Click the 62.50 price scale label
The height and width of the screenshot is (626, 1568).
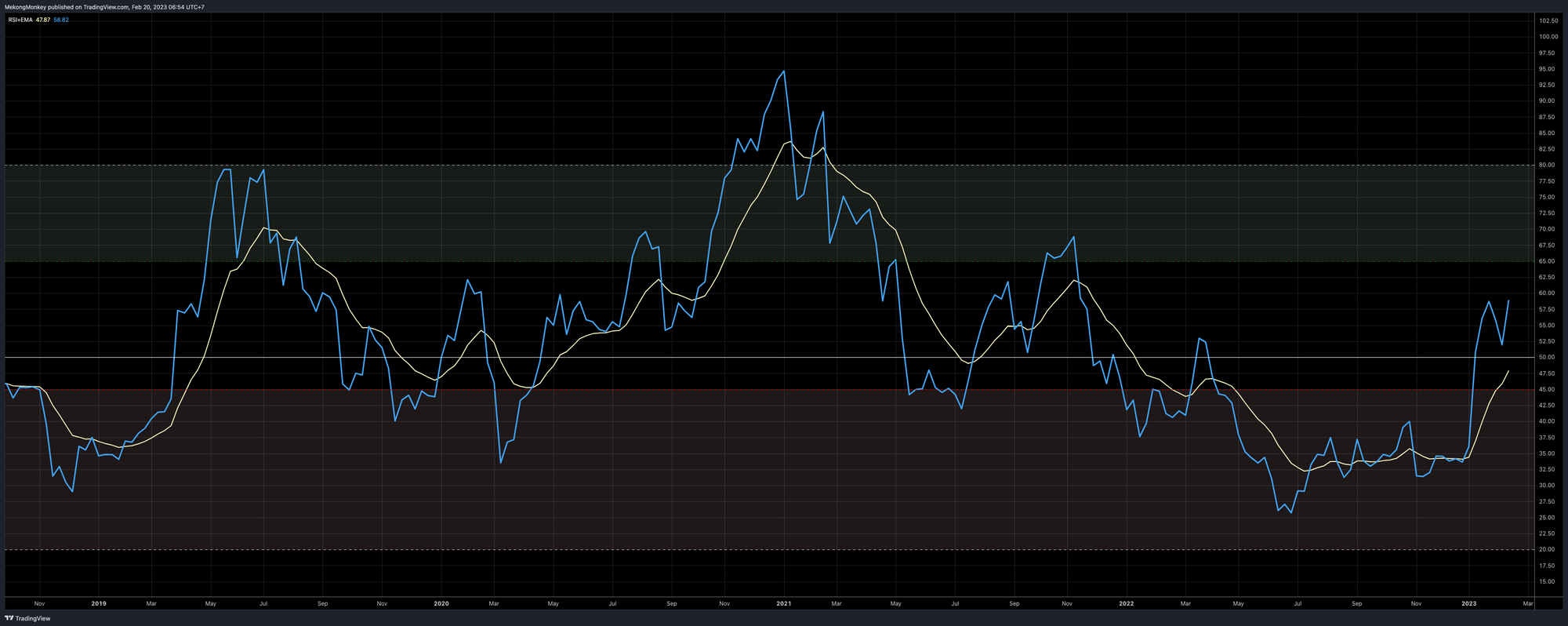pos(1548,277)
